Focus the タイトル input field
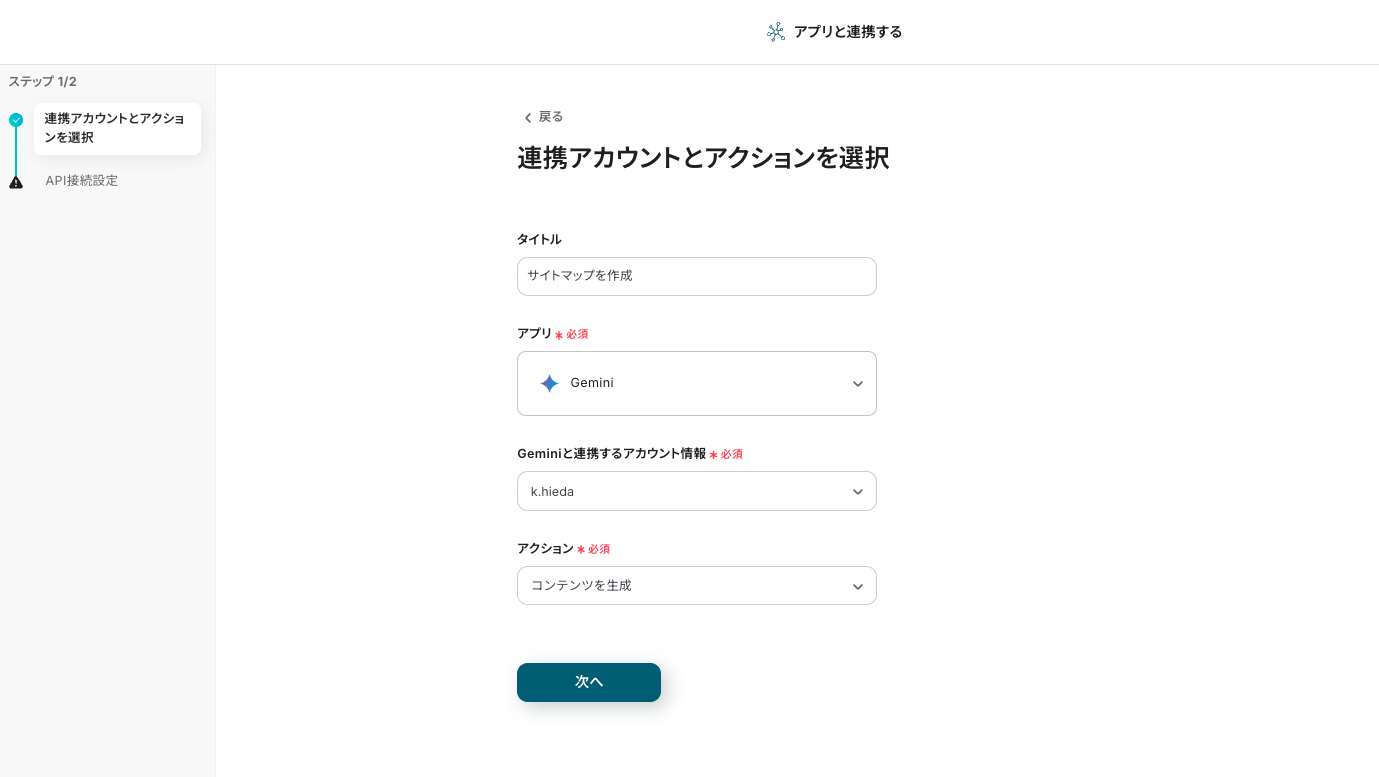Viewport: 1379px width, 777px height. [696, 276]
